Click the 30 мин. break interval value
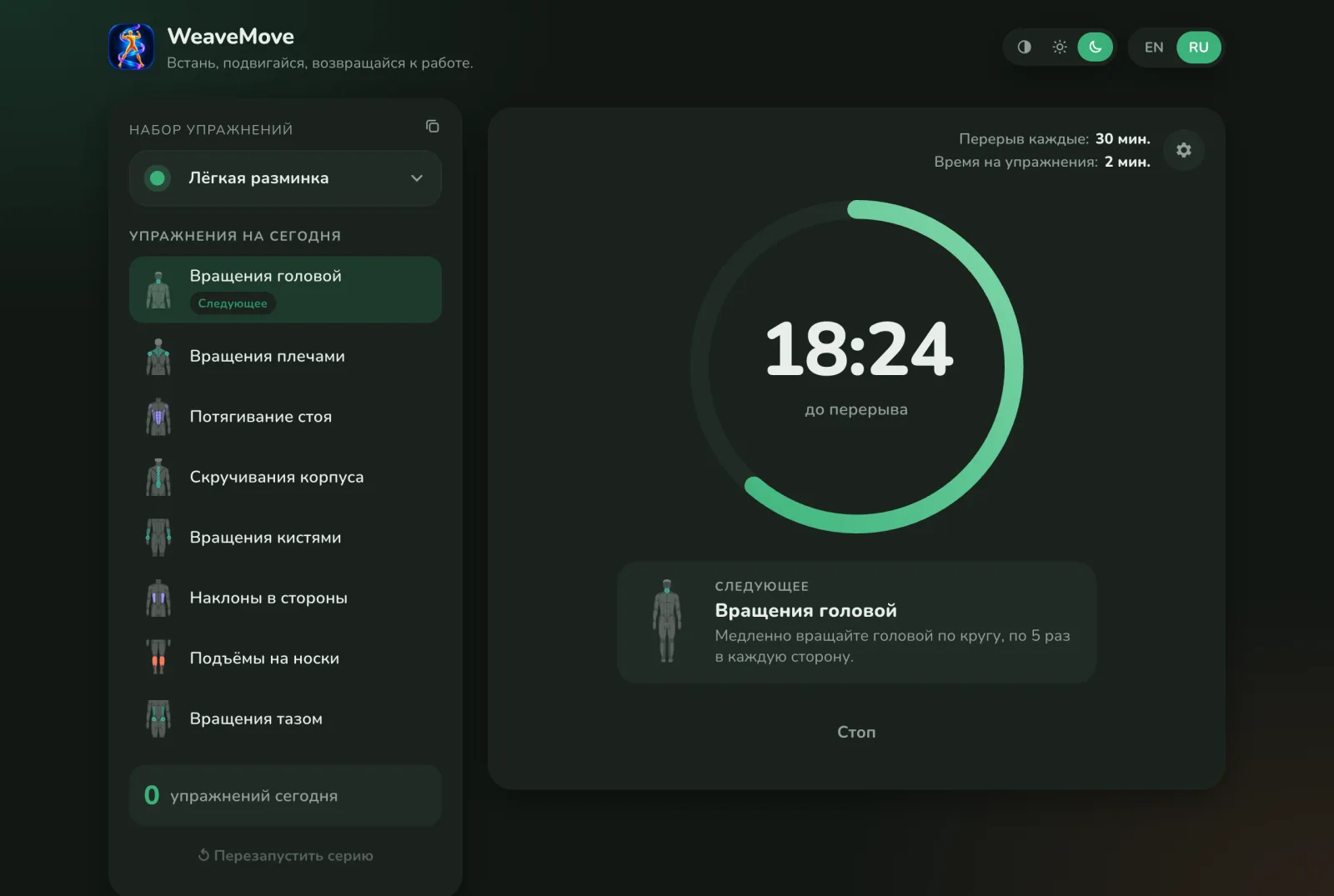This screenshot has height=896, width=1334. coord(1122,139)
